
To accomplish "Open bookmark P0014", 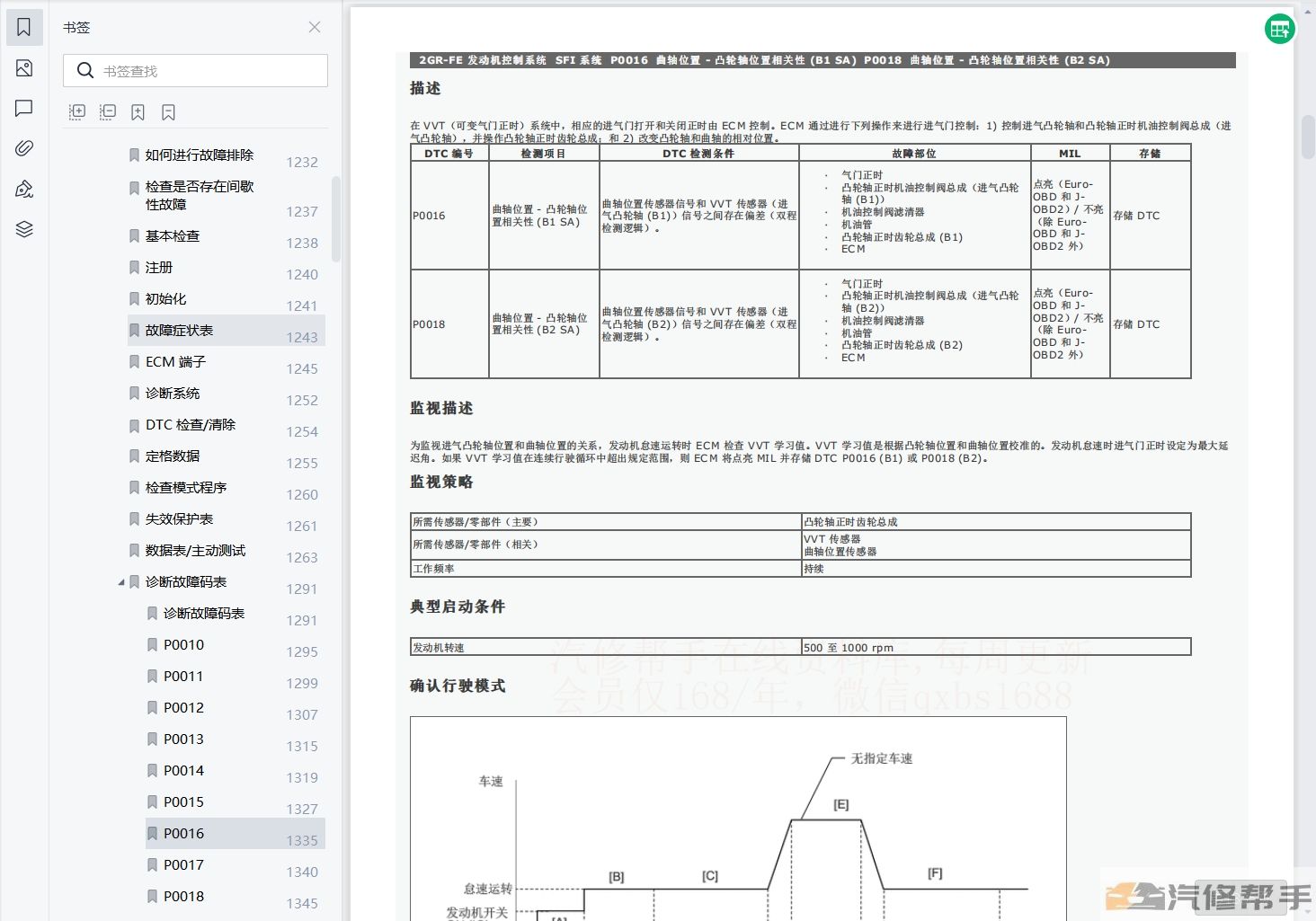I will [183, 770].
